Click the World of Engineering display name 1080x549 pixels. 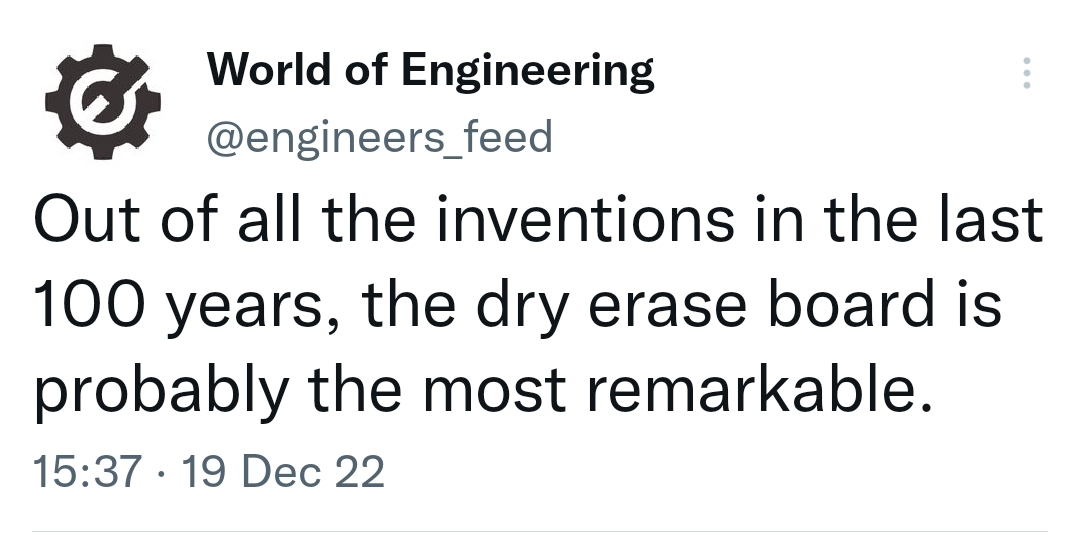coord(430,71)
